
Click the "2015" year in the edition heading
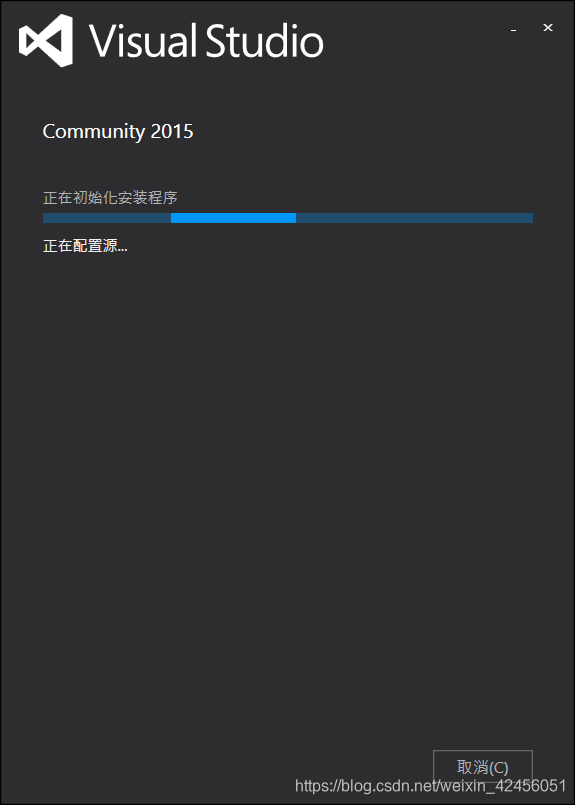[172, 131]
